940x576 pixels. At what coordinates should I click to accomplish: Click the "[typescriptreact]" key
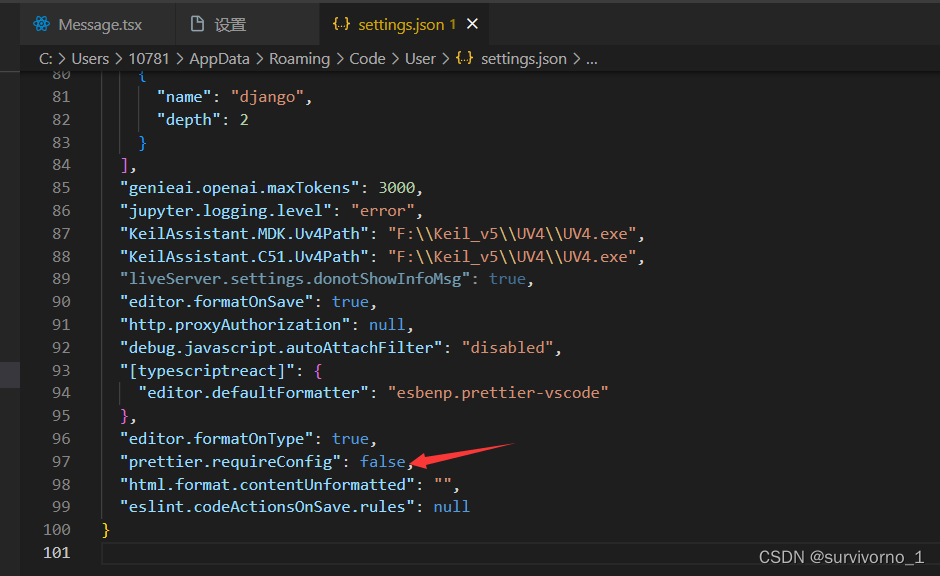tap(207, 370)
